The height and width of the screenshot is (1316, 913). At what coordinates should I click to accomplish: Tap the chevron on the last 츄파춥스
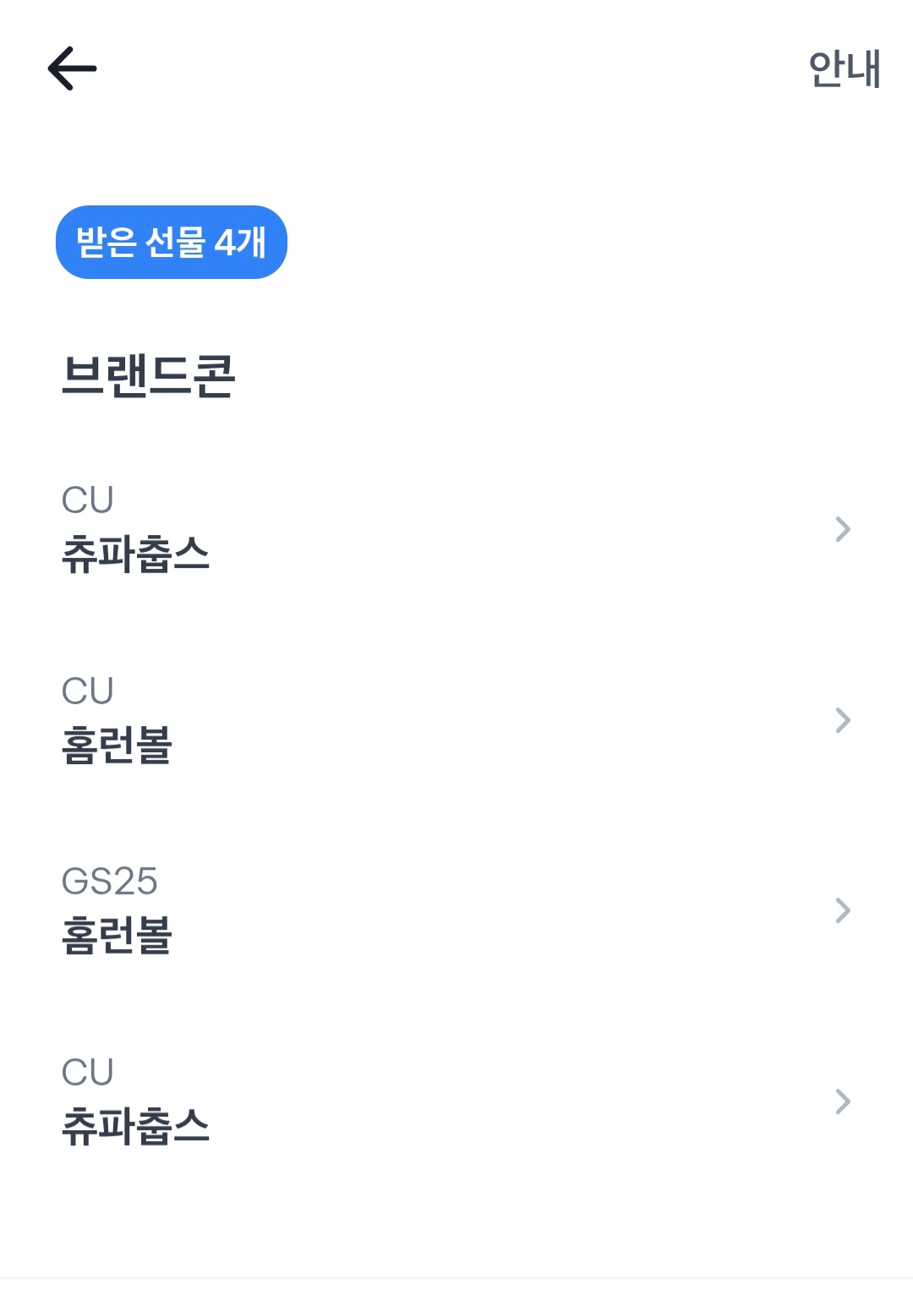click(842, 1101)
